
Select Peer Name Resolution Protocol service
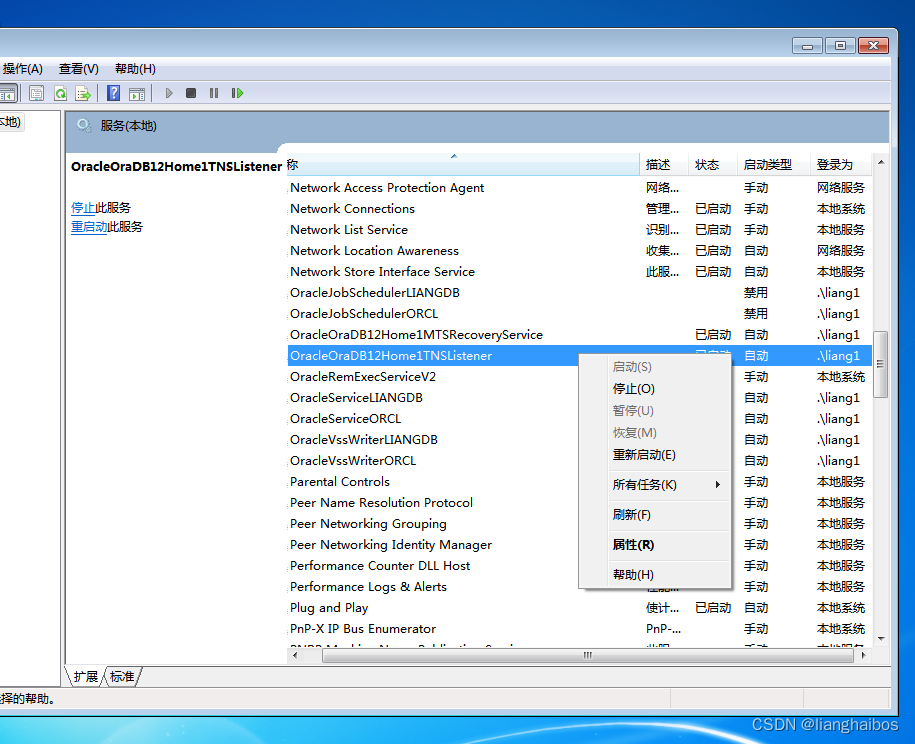[381, 503]
